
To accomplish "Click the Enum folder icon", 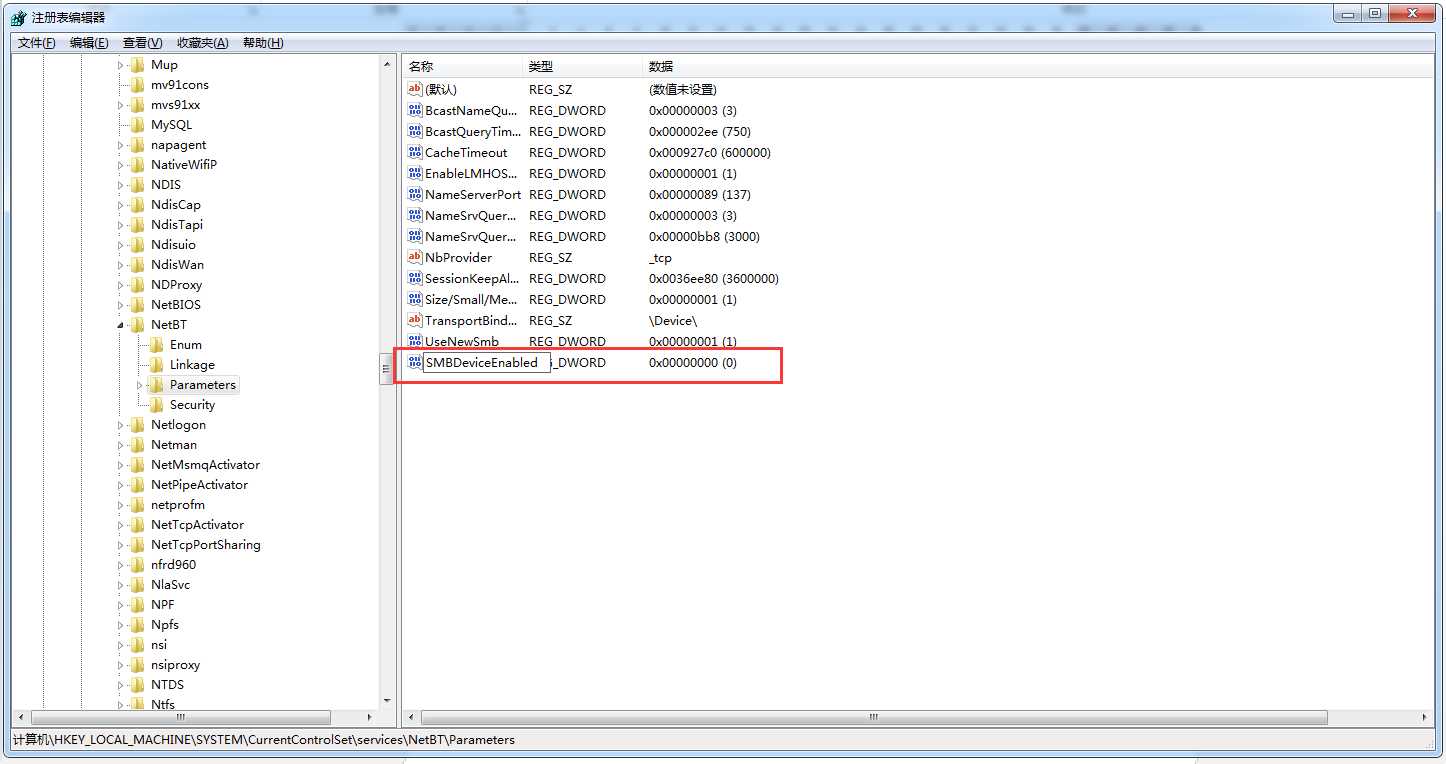I will (156, 345).
